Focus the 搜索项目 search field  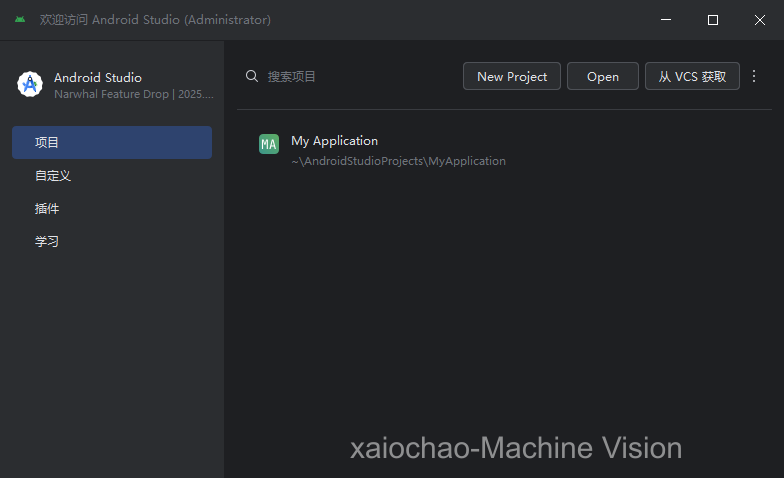350,76
